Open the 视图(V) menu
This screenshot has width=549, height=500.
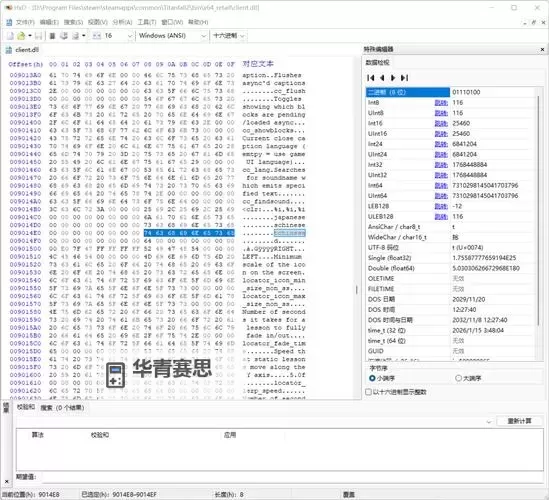(98, 22)
